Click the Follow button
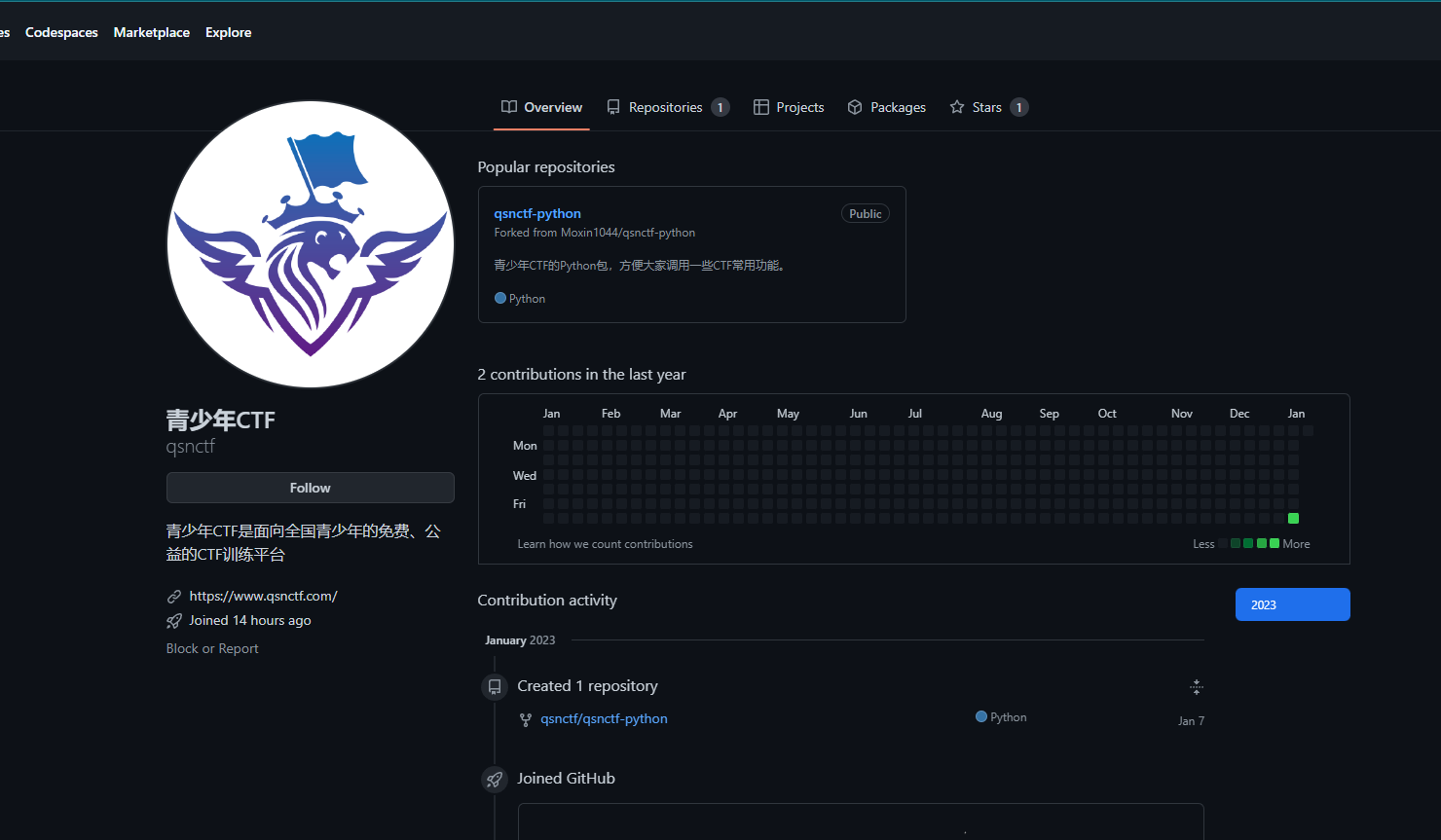This screenshot has height=840, width=1441. 310,487
